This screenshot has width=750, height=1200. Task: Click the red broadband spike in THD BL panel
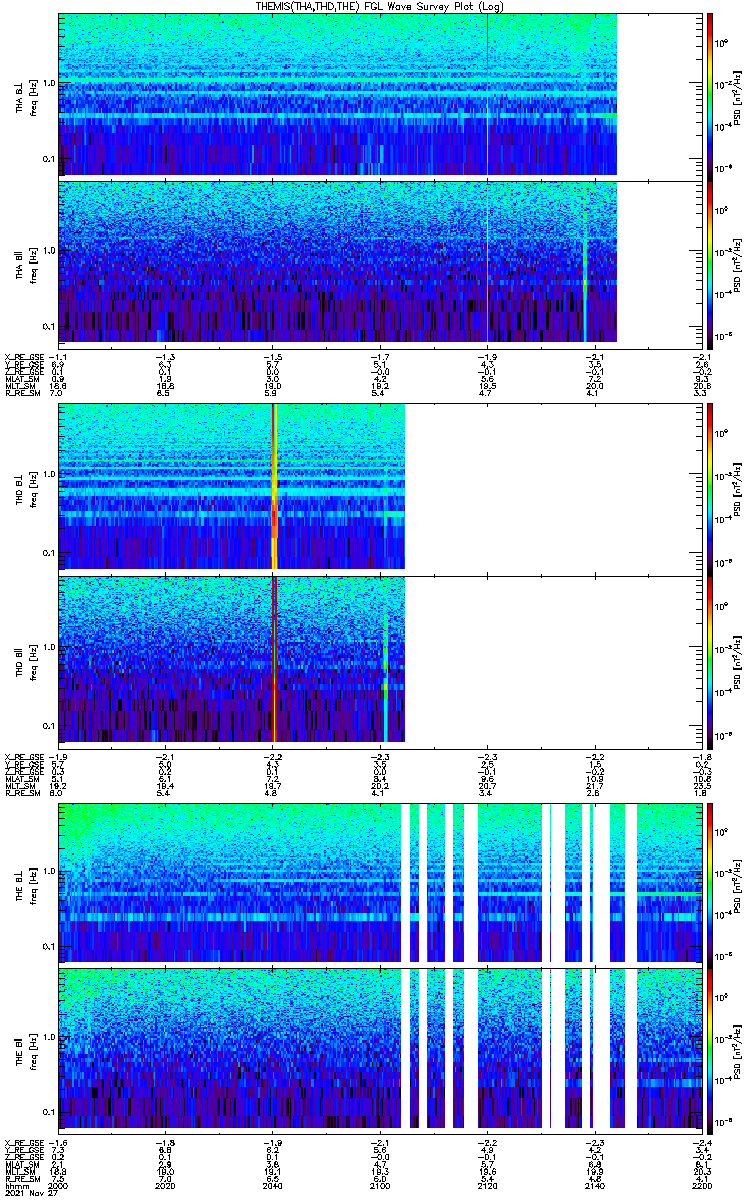pyautogui.click(x=274, y=487)
